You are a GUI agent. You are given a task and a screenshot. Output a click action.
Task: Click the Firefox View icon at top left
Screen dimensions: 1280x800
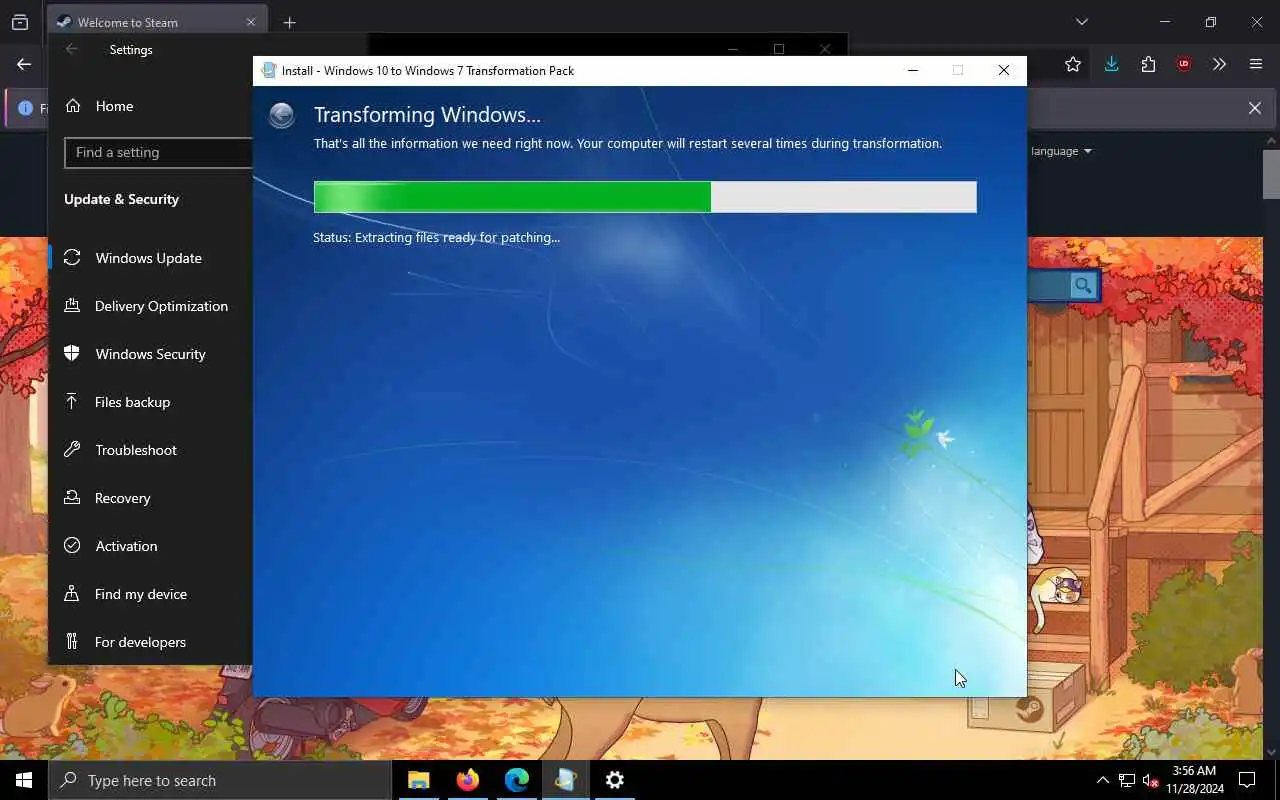(x=20, y=22)
